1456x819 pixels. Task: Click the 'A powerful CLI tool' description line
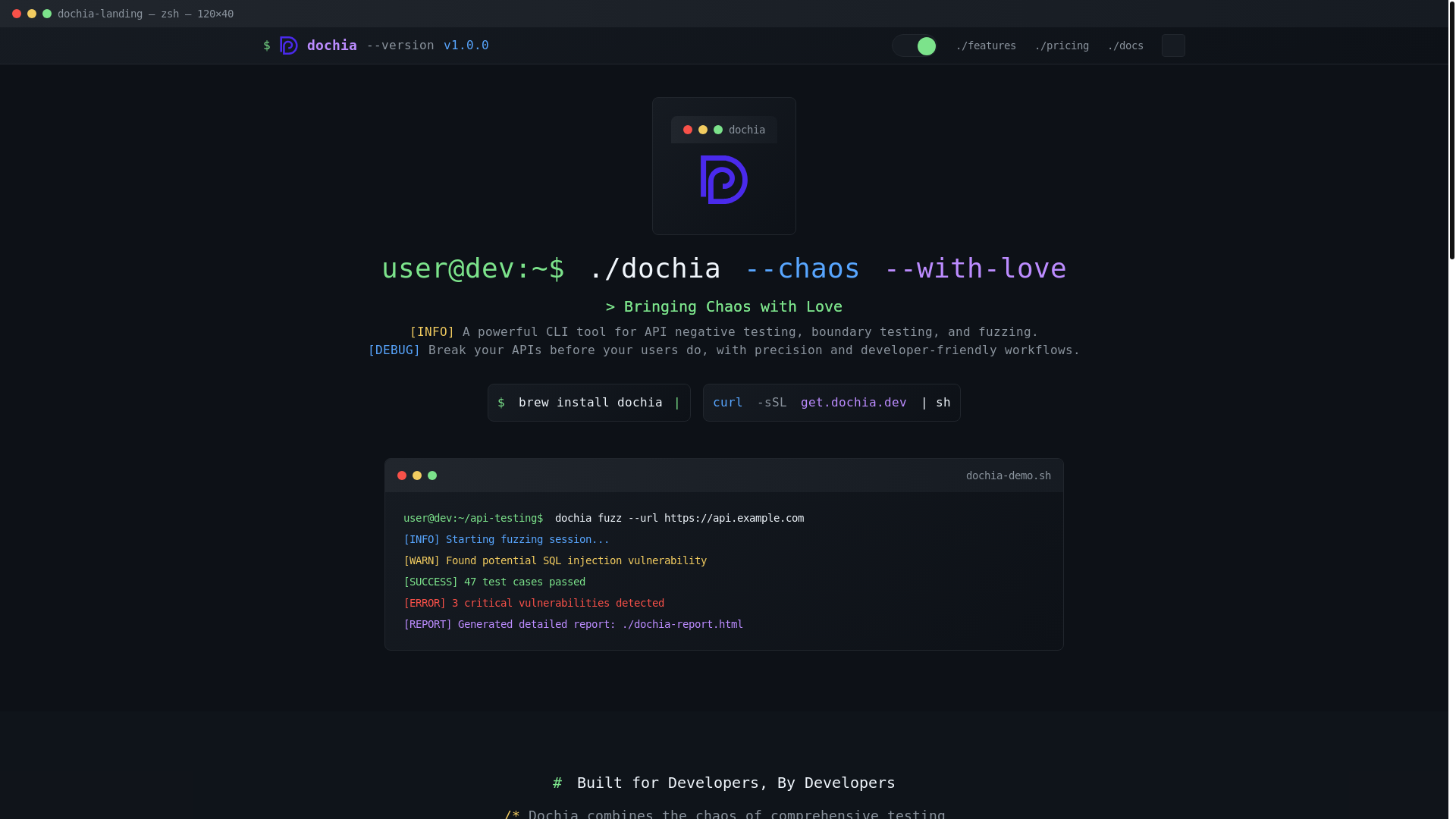(x=750, y=332)
